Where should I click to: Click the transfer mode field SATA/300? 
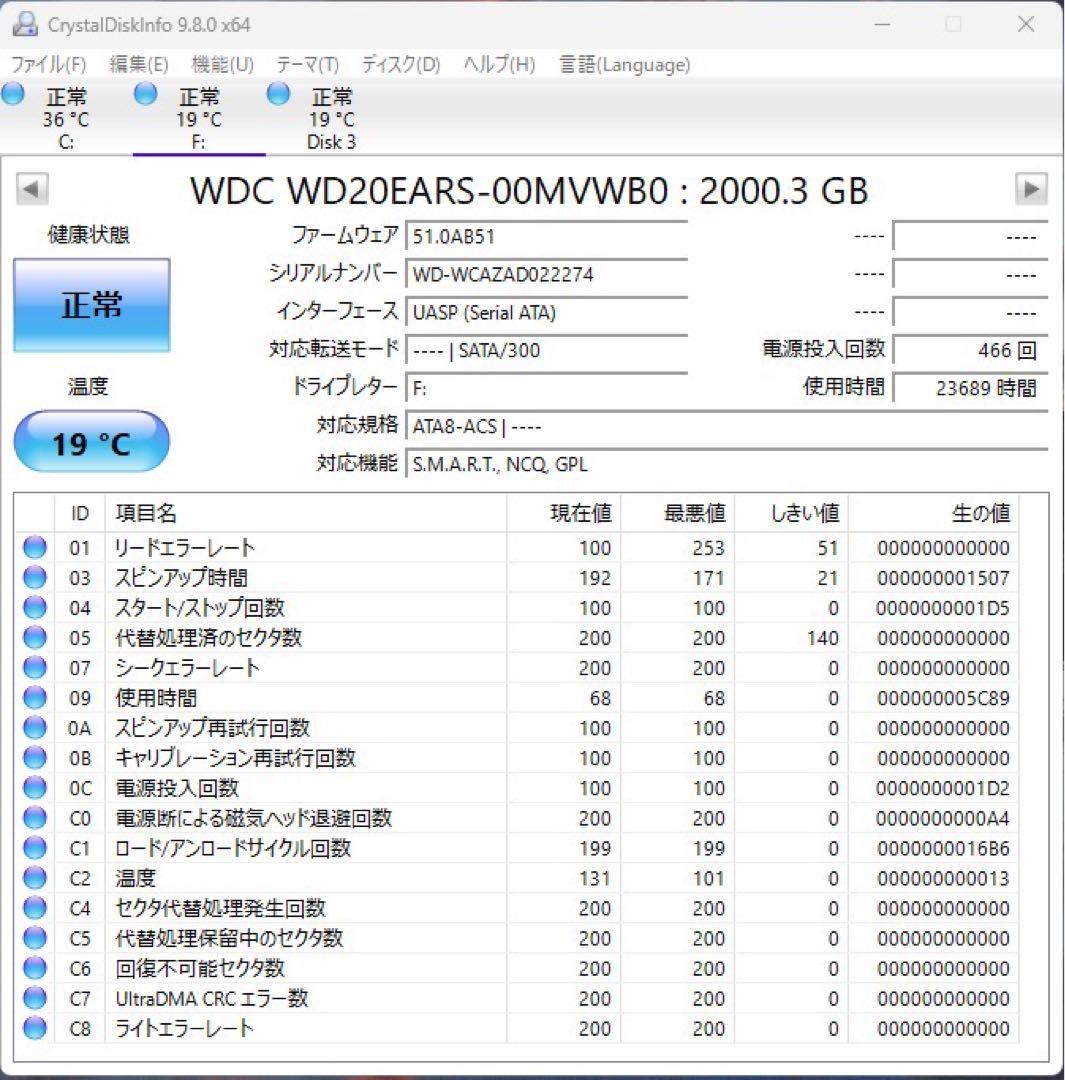coord(547,350)
